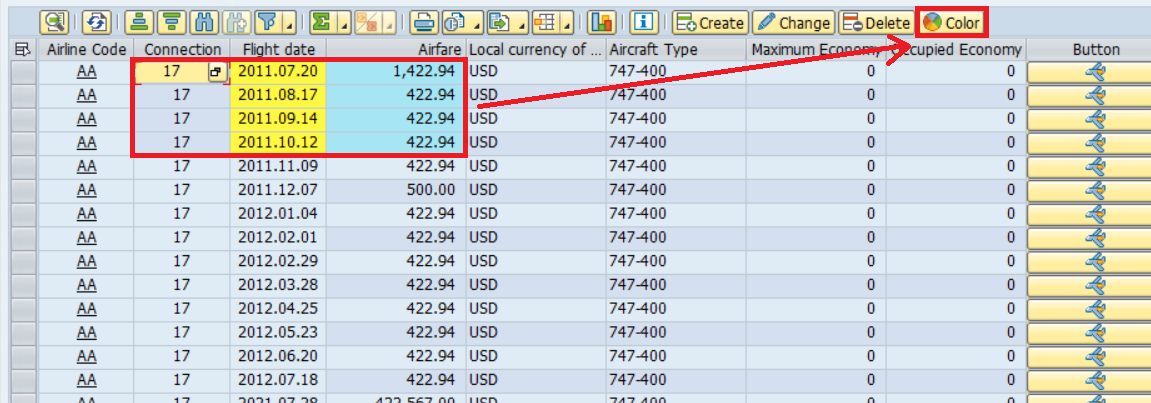Image resolution: width=1151 pixels, height=403 pixels.
Task: Click the Export toolbar icon
Action: click(500, 23)
